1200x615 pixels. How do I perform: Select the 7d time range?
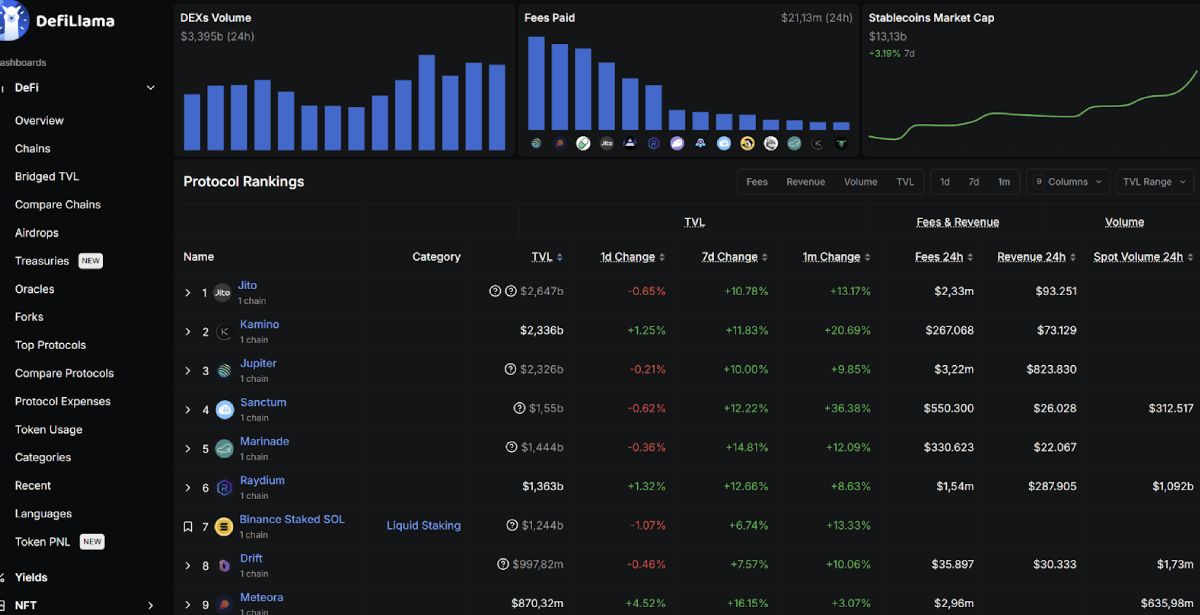(x=974, y=182)
